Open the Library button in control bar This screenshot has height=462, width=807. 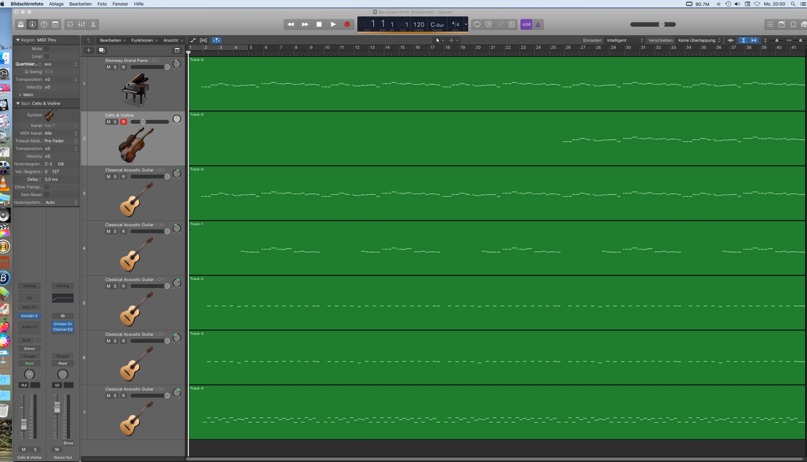[21, 24]
